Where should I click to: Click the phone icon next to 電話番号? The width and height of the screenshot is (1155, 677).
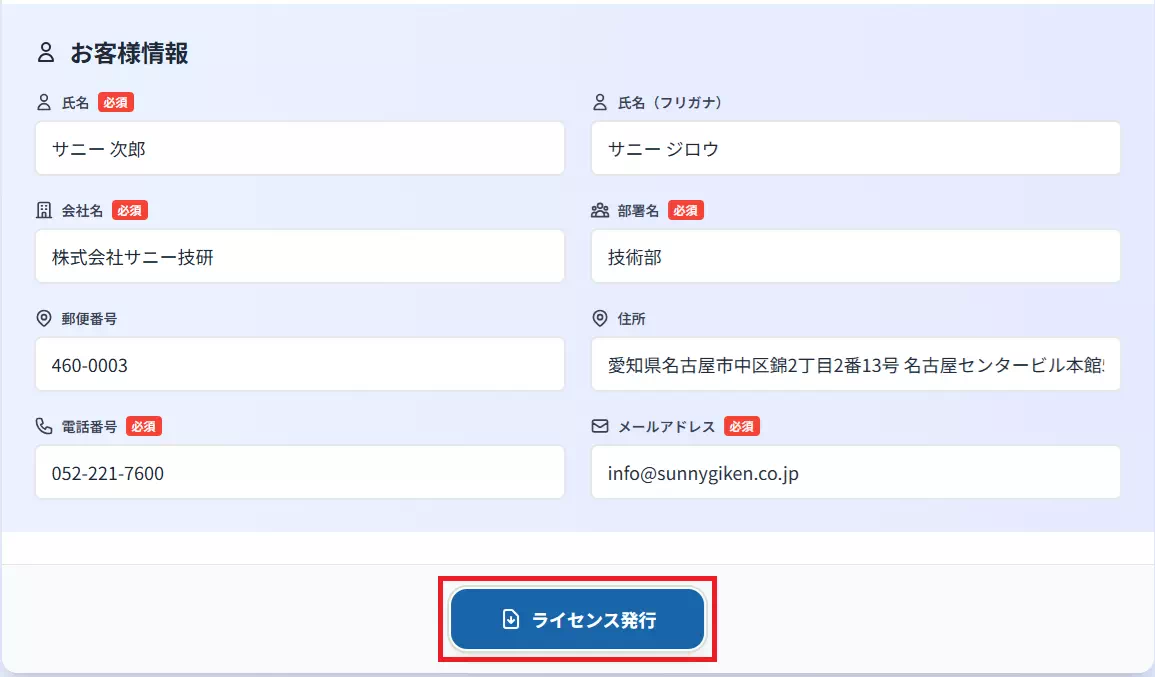[x=43, y=426]
